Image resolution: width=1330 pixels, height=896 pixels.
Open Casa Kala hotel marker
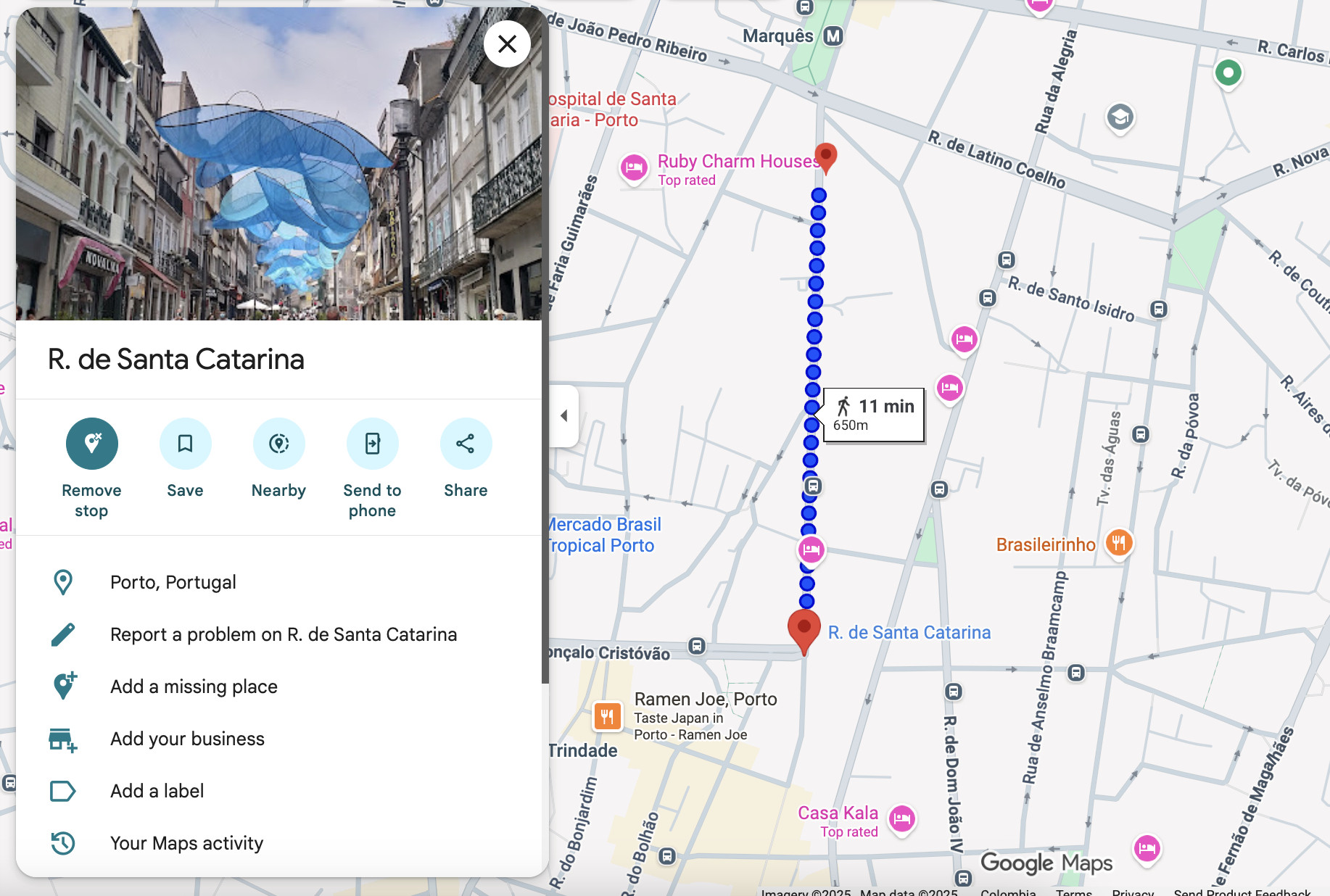tap(901, 819)
